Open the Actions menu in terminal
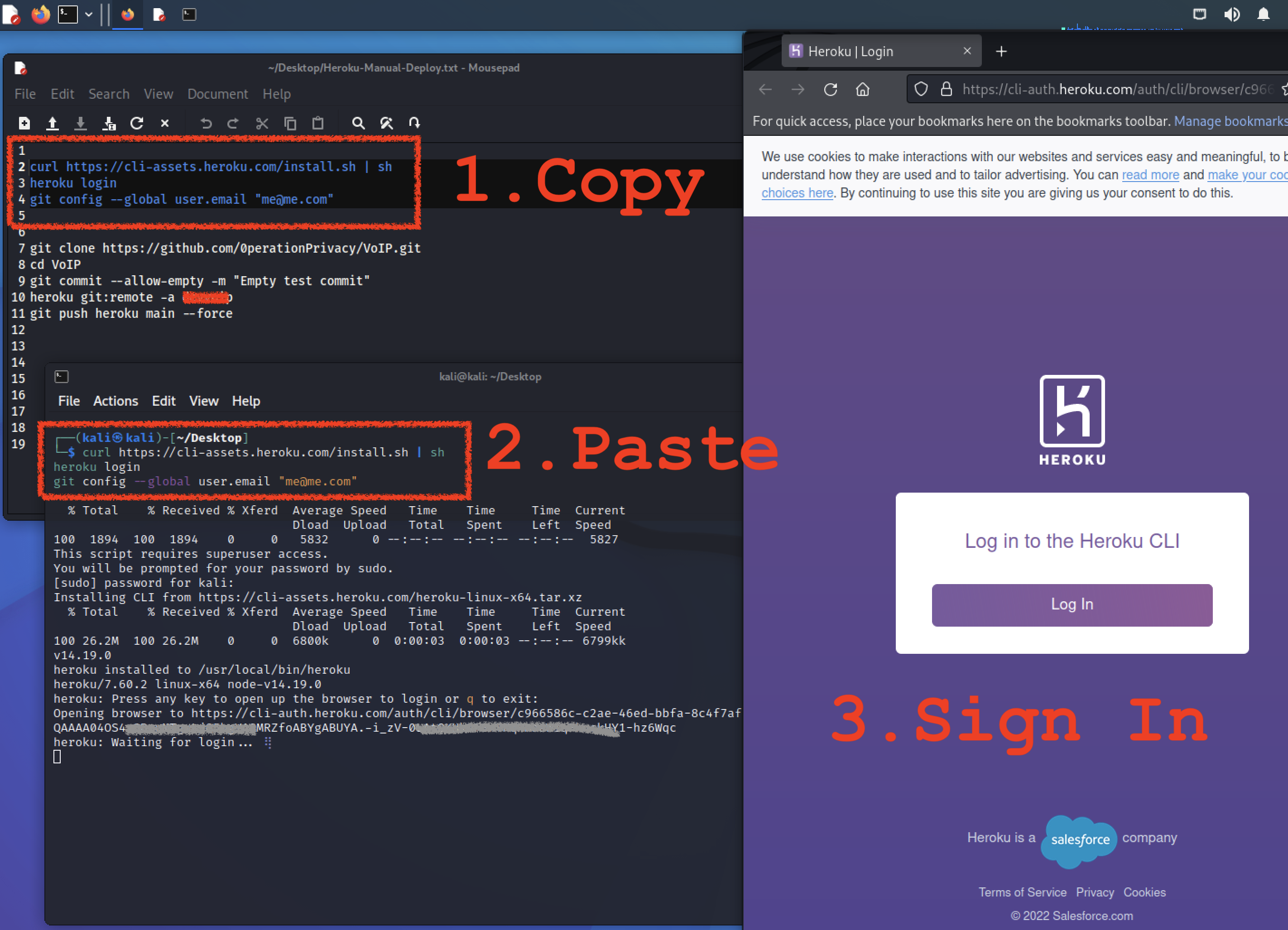1288x930 pixels. pyautogui.click(x=115, y=401)
